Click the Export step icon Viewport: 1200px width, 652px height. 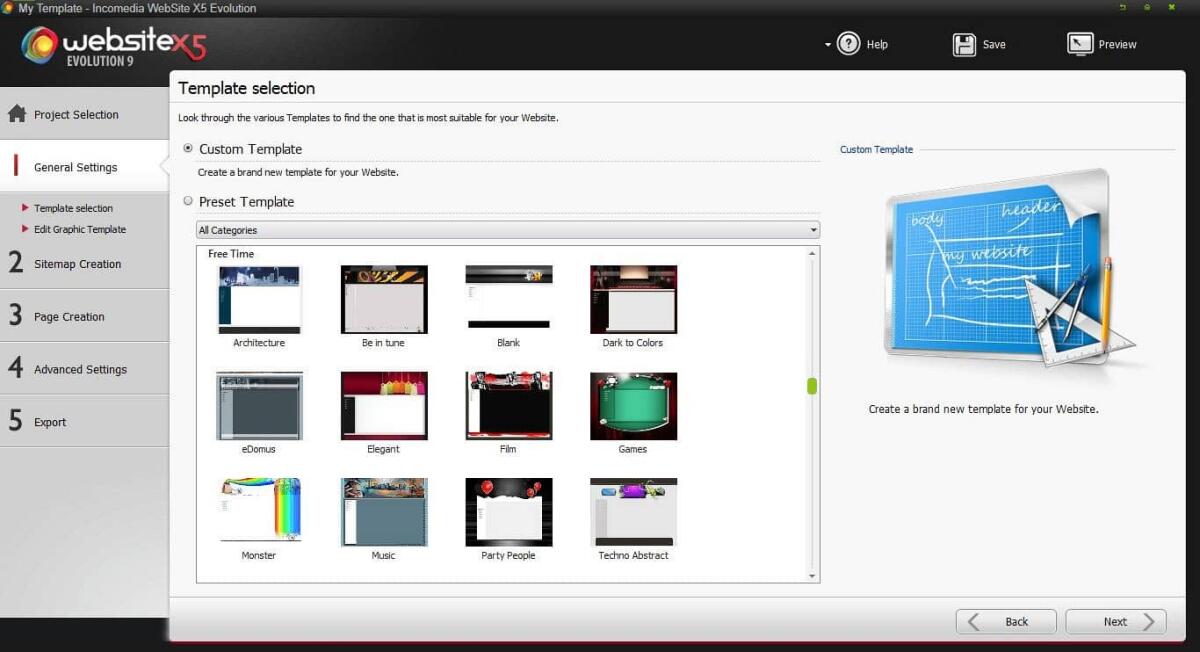(x=15, y=420)
